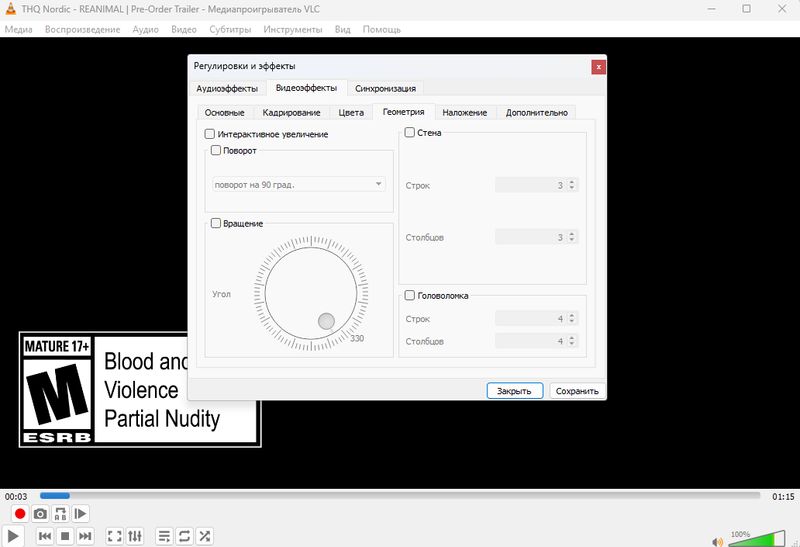Click on the playback seek bar

400,496
